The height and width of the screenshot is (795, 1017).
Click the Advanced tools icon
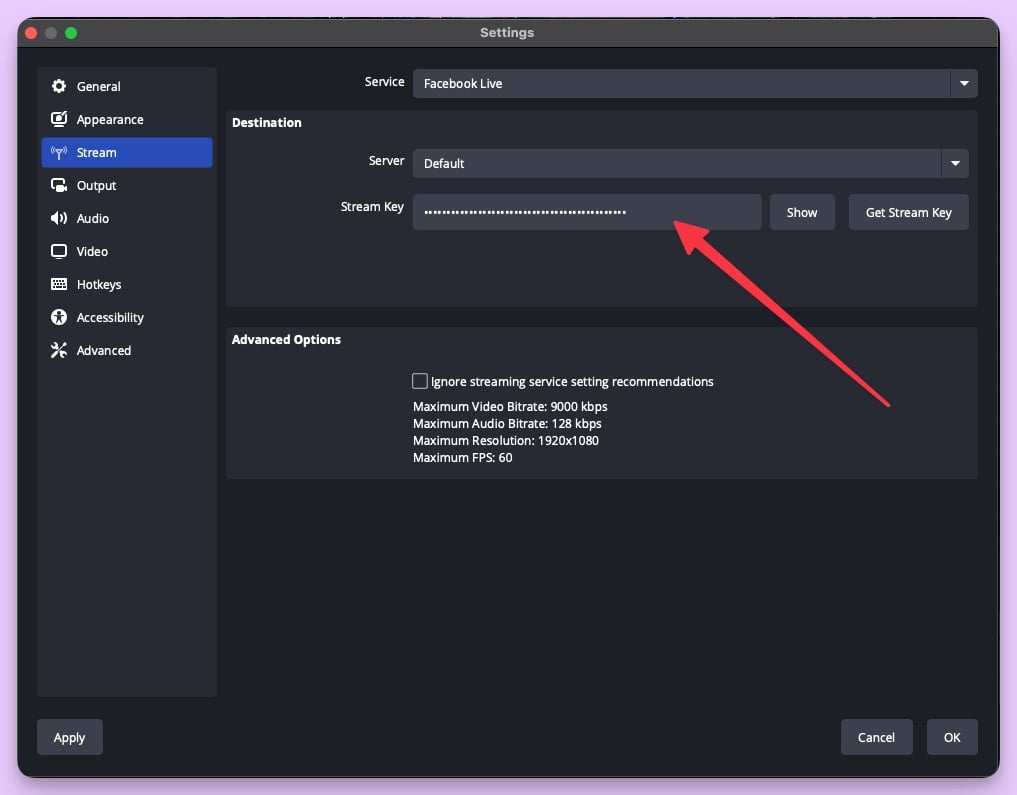59,351
